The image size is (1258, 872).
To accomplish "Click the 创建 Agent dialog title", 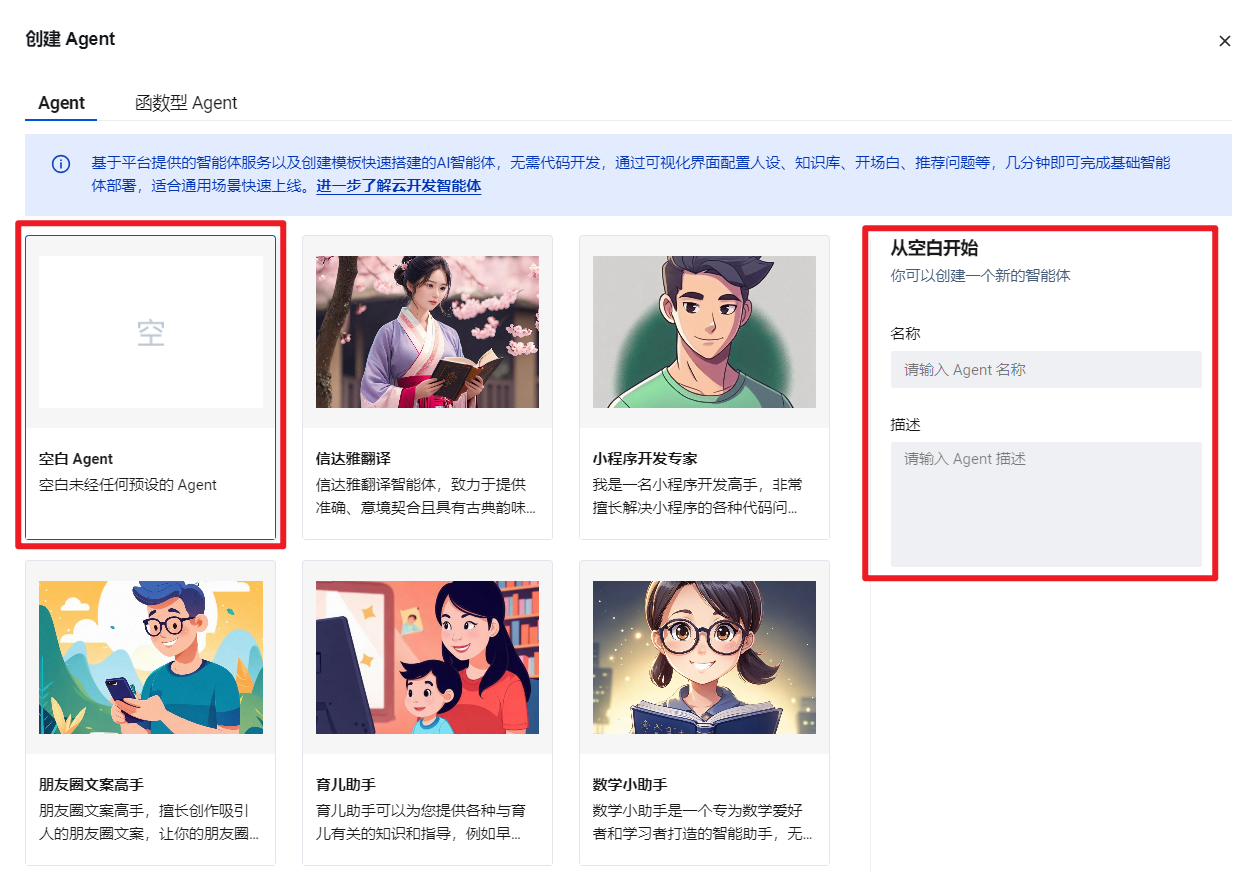I will [70, 39].
